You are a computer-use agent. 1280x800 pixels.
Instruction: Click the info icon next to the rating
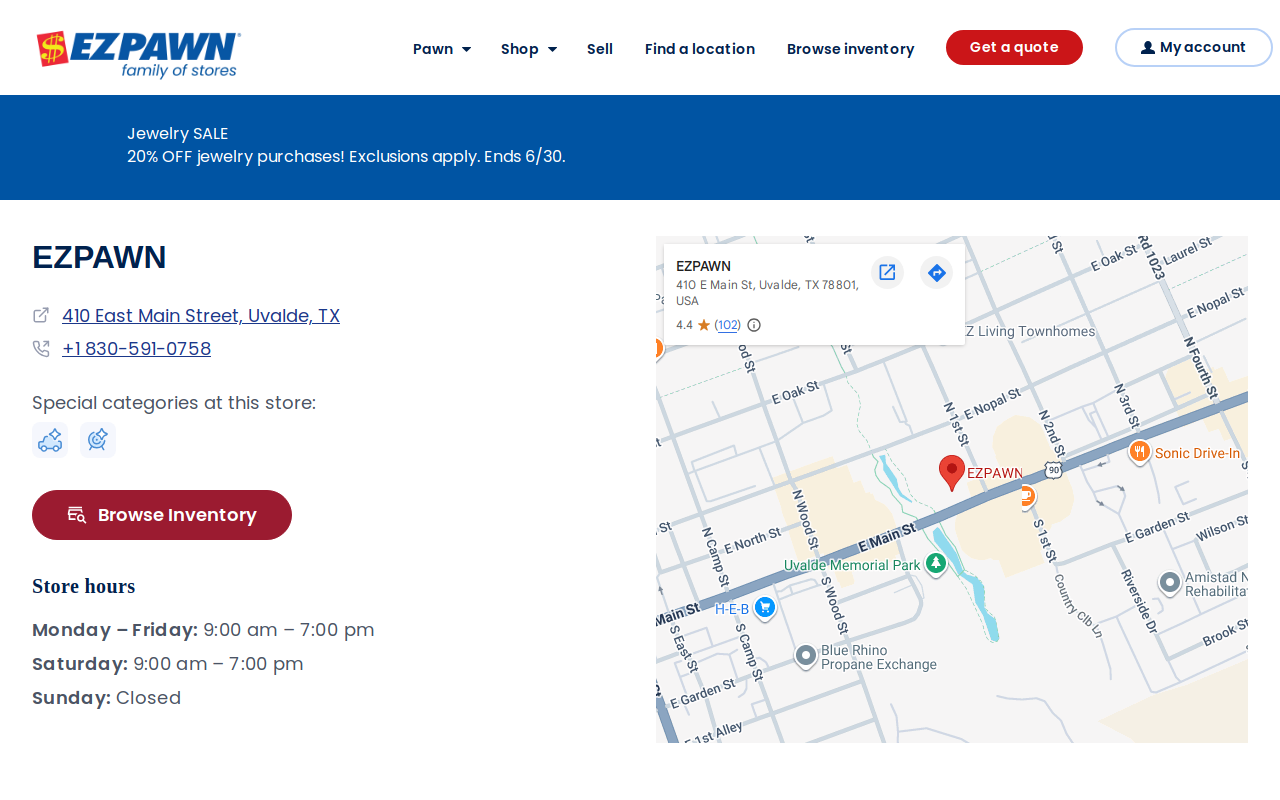coord(754,325)
